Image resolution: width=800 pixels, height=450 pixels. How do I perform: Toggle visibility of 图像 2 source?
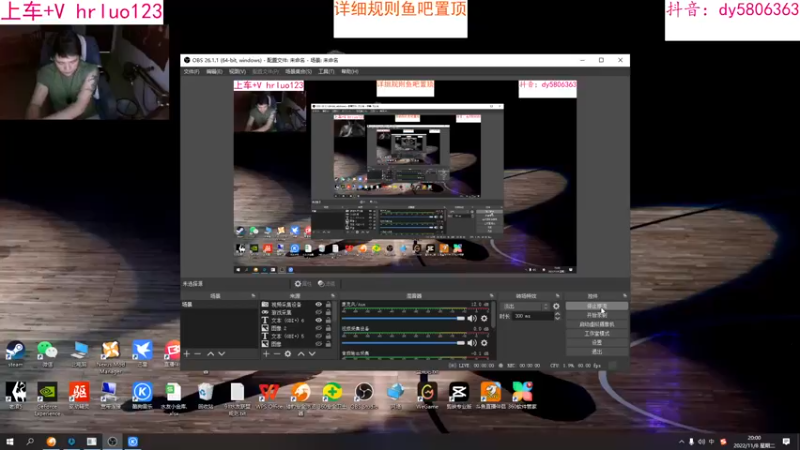tap(318, 328)
